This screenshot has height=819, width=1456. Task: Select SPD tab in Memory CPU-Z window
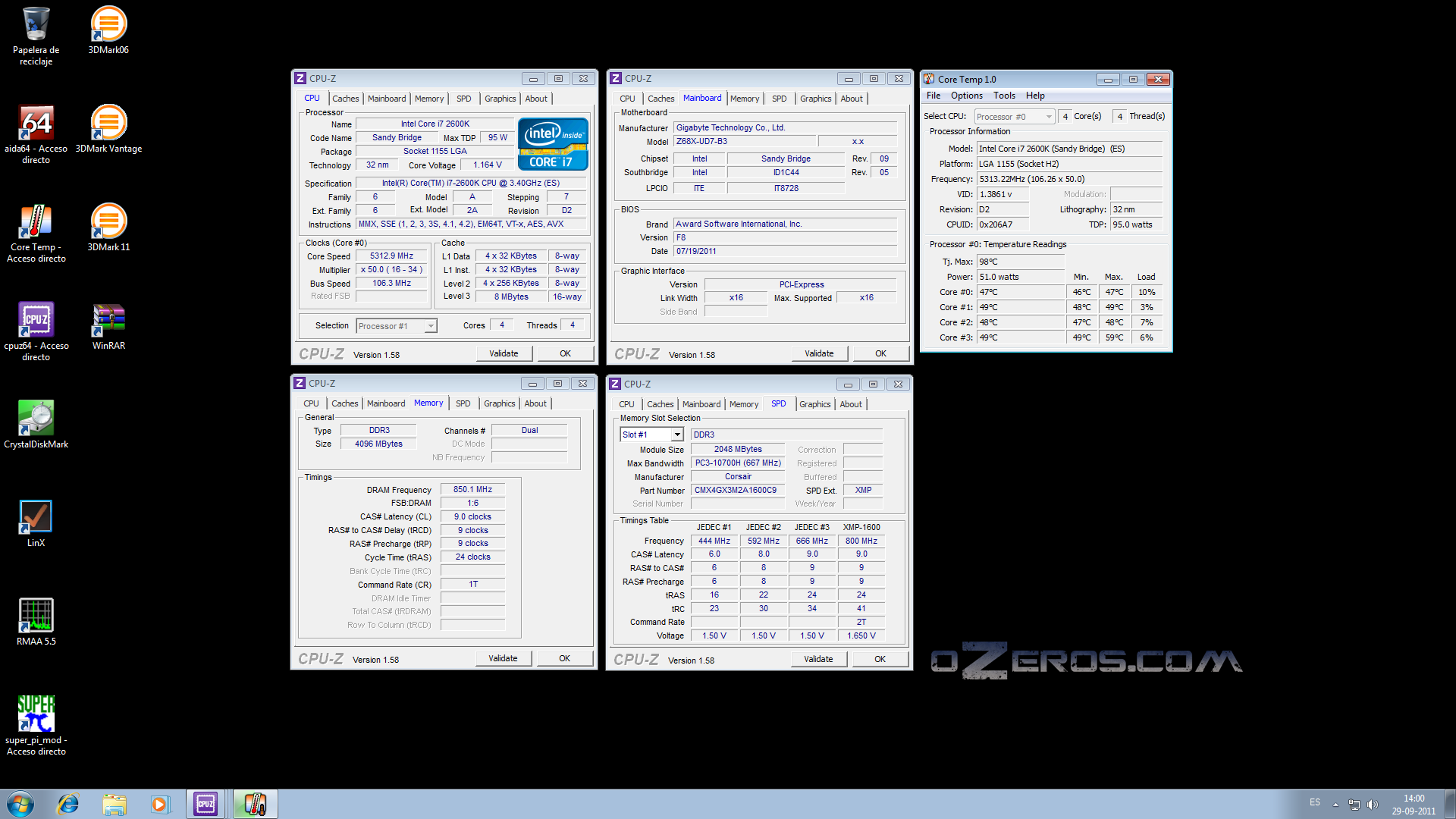point(463,403)
